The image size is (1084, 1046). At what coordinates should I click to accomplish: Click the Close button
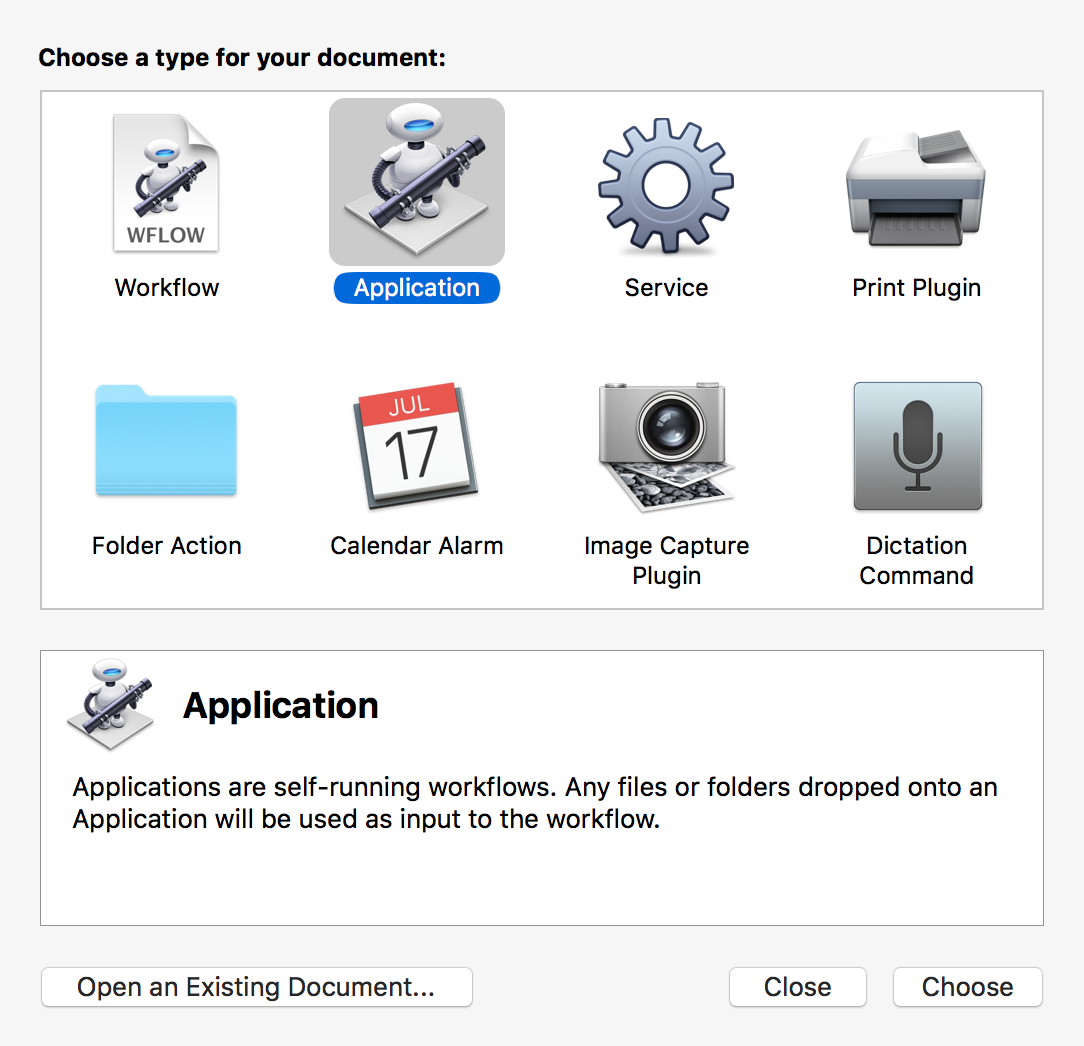797,987
